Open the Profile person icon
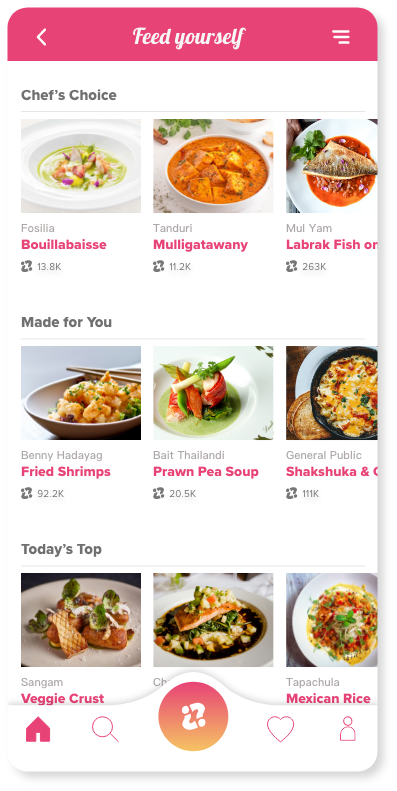This screenshot has width=397, height=791. [x=348, y=729]
